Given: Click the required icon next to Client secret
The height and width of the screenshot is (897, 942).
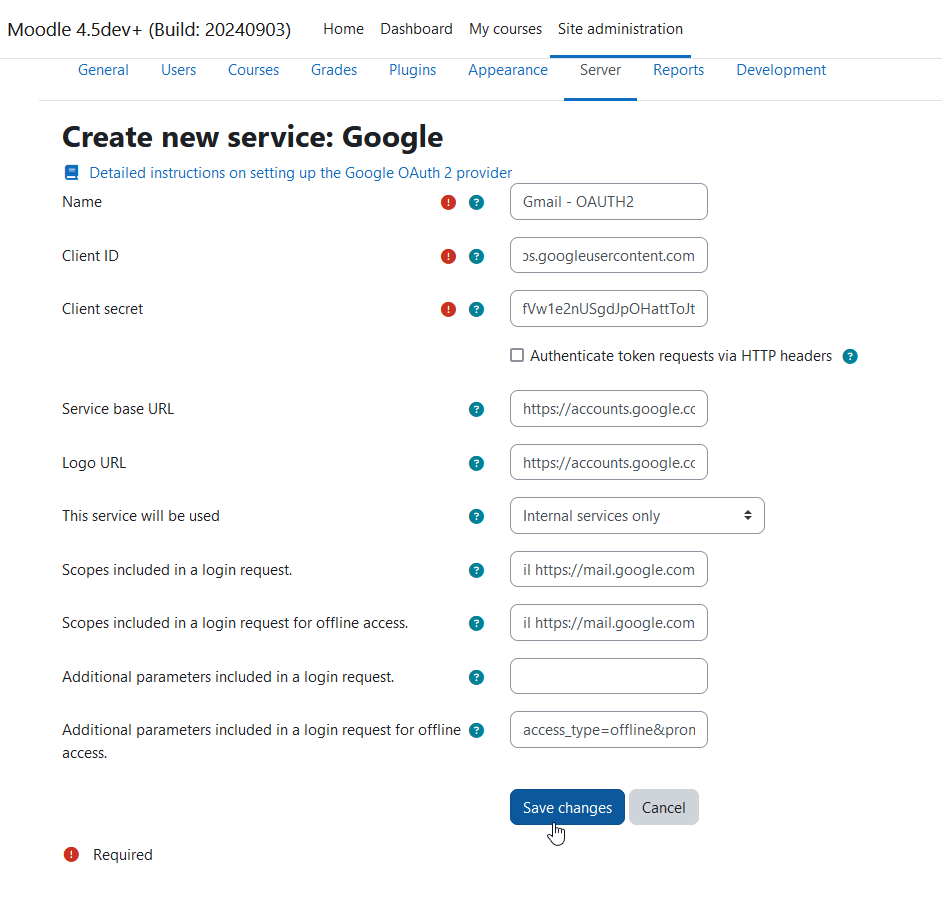Looking at the screenshot, I should click(x=448, y=309).
